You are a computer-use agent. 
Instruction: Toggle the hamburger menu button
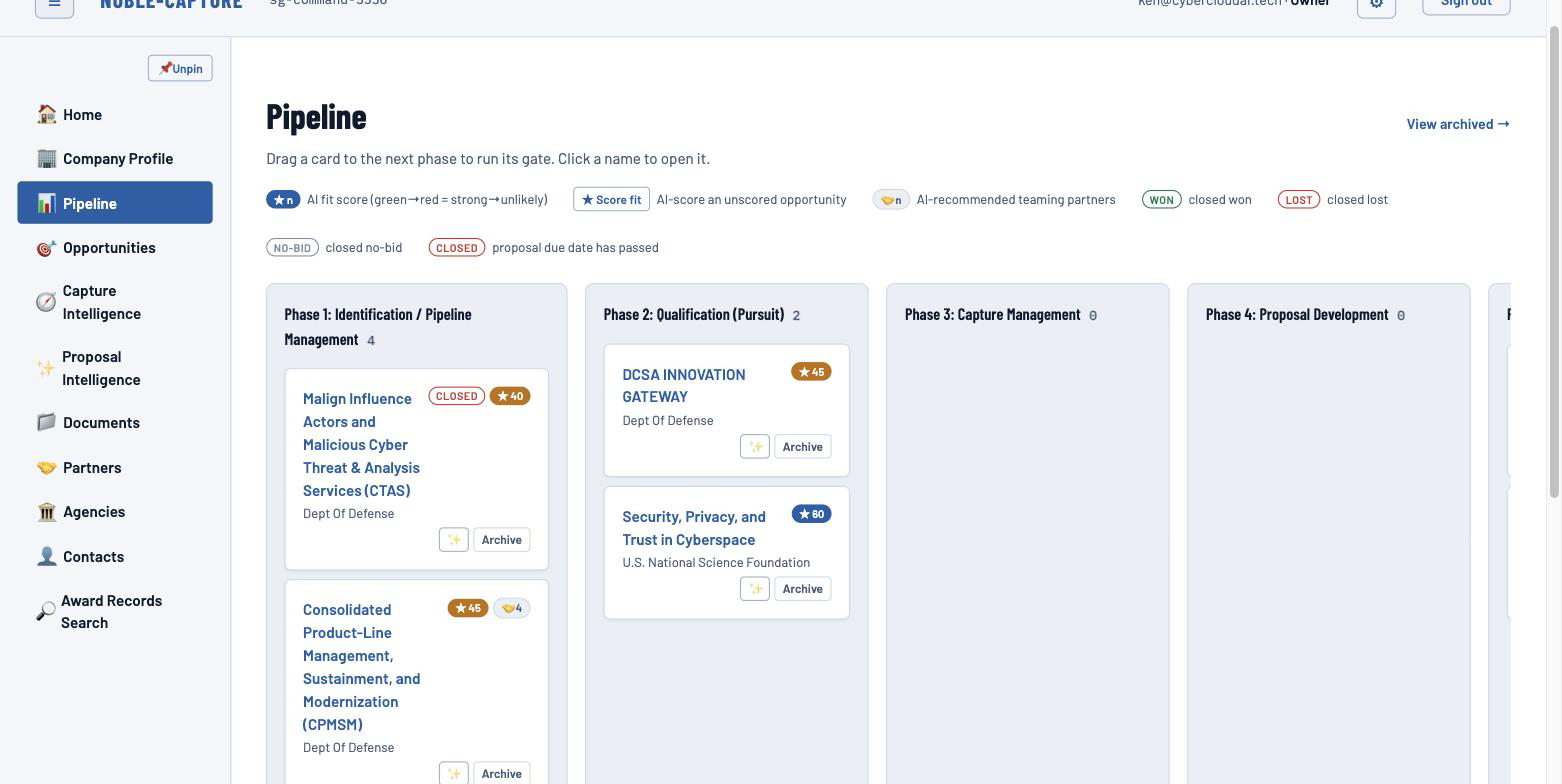pos(55,5)
